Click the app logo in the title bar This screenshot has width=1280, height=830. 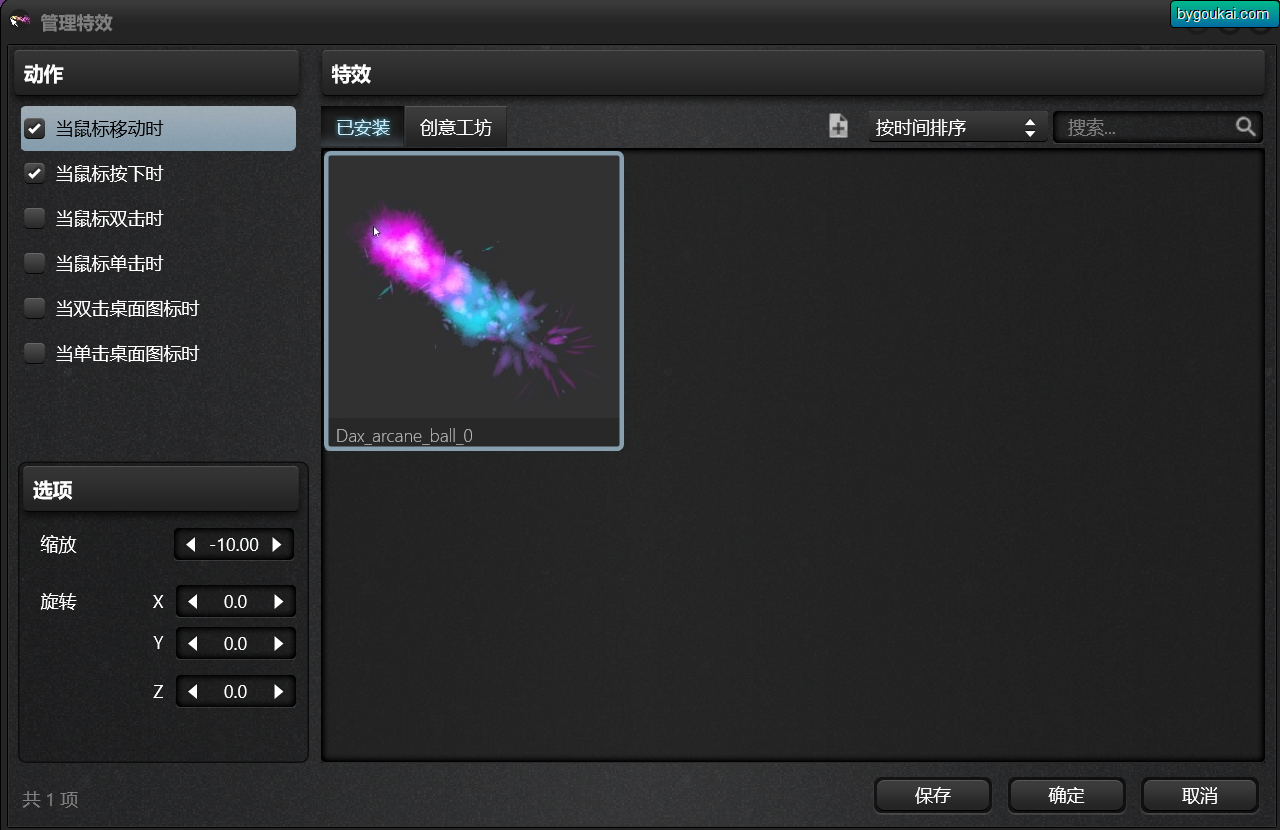coord(20,20)
